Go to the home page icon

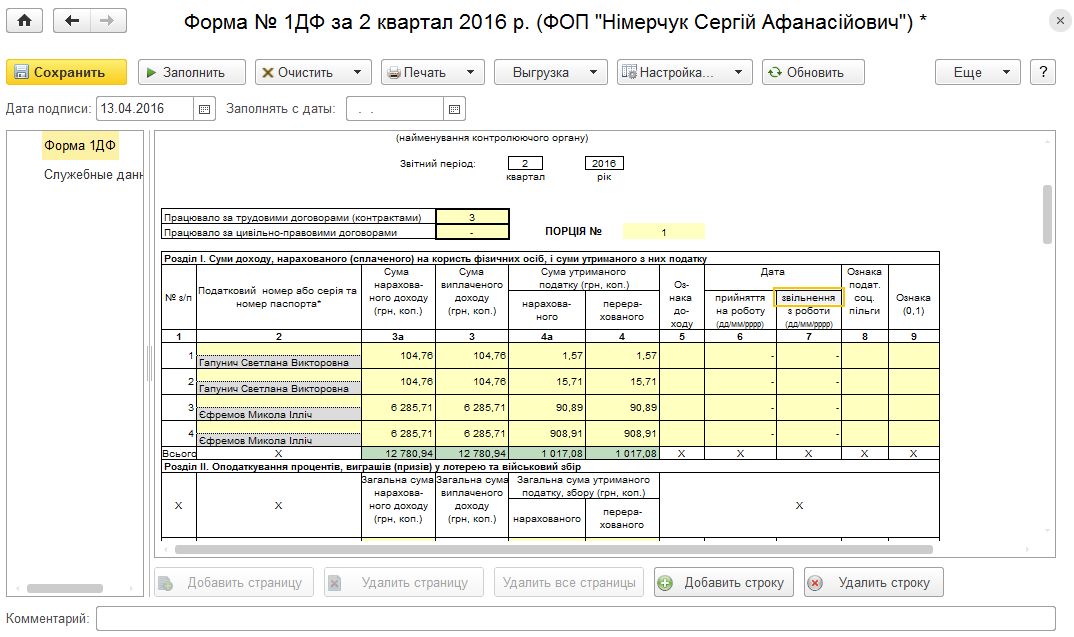(25, 21)
